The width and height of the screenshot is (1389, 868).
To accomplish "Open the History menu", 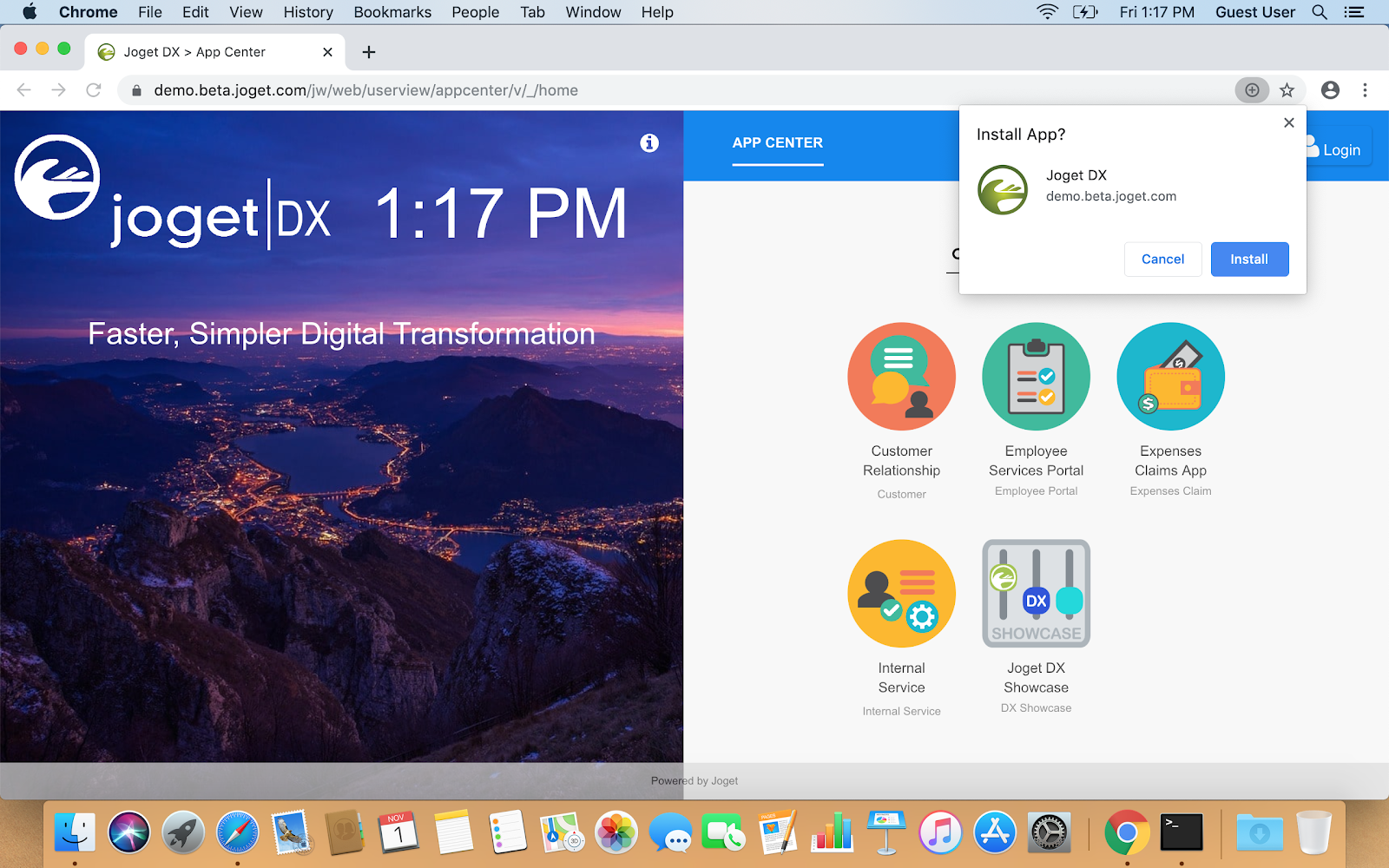I will tap(308, 12).
